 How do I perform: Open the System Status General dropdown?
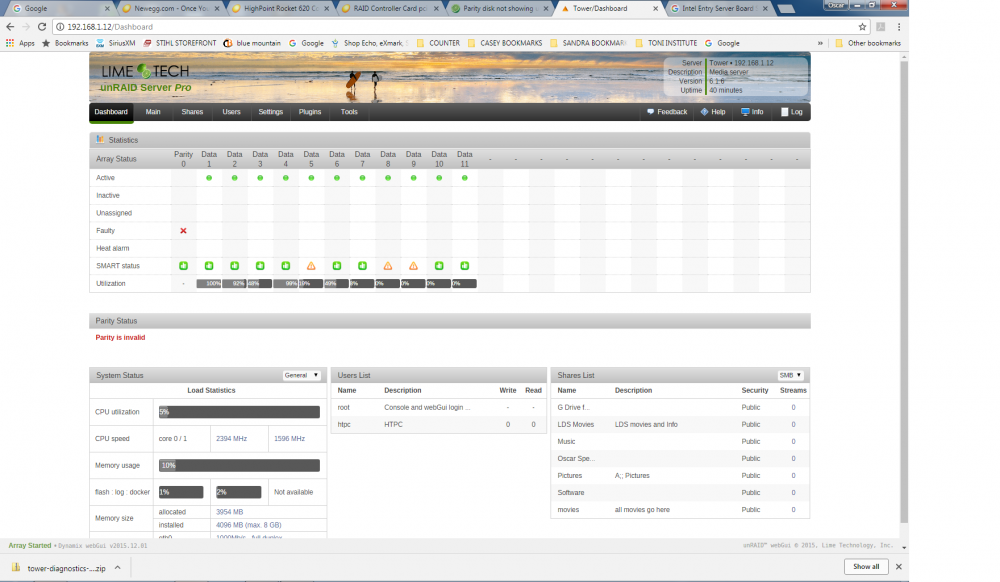pos(301,375)
